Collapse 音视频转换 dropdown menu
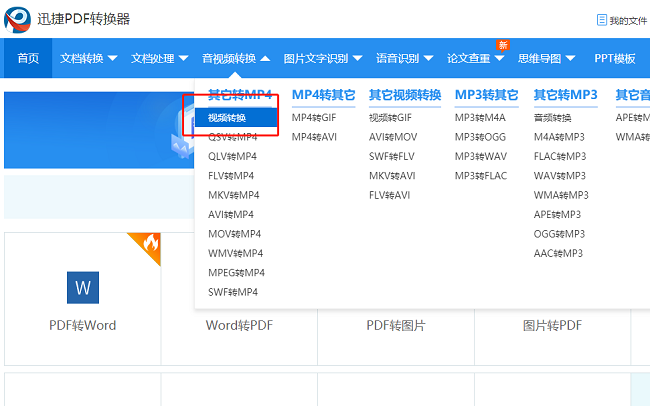650x406 pixels. coord(236,58)
